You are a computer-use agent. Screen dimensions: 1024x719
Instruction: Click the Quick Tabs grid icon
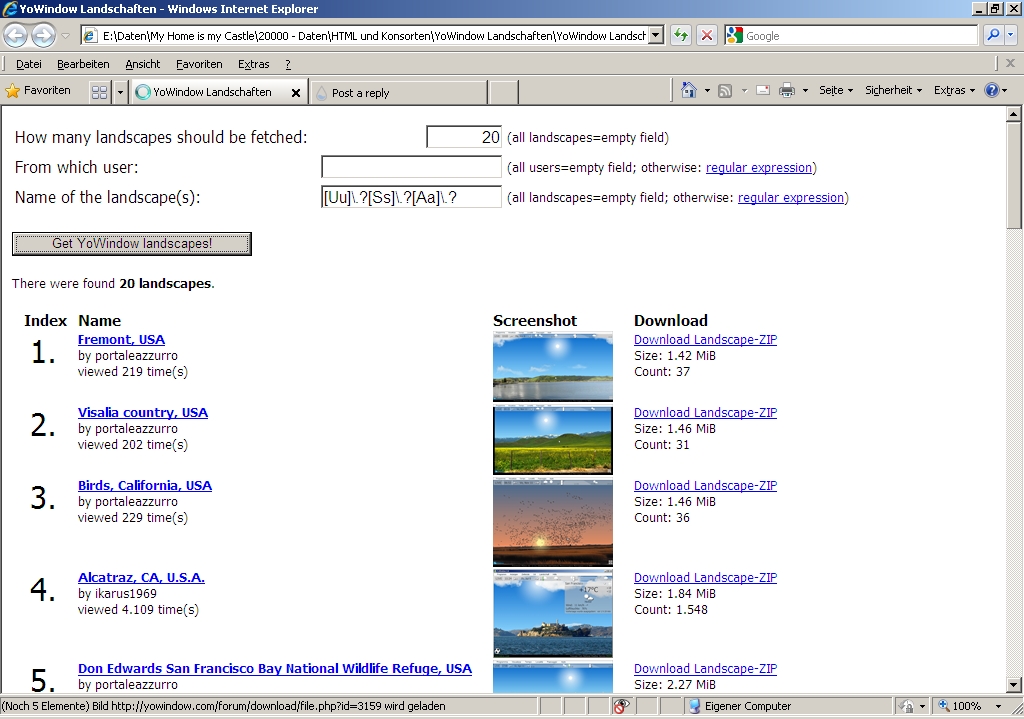[x=98, y=89]
